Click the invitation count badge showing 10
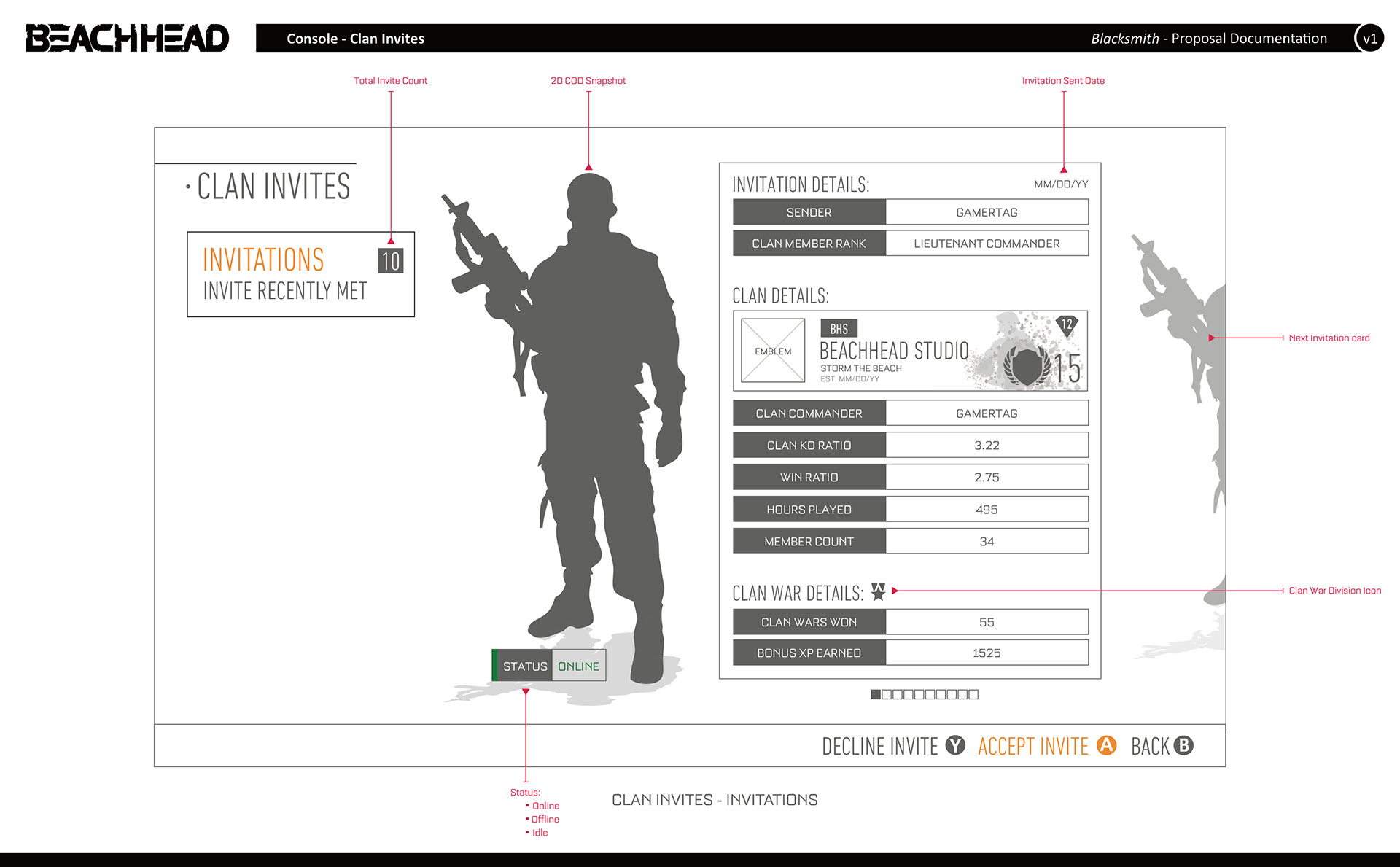 point(391,261)
